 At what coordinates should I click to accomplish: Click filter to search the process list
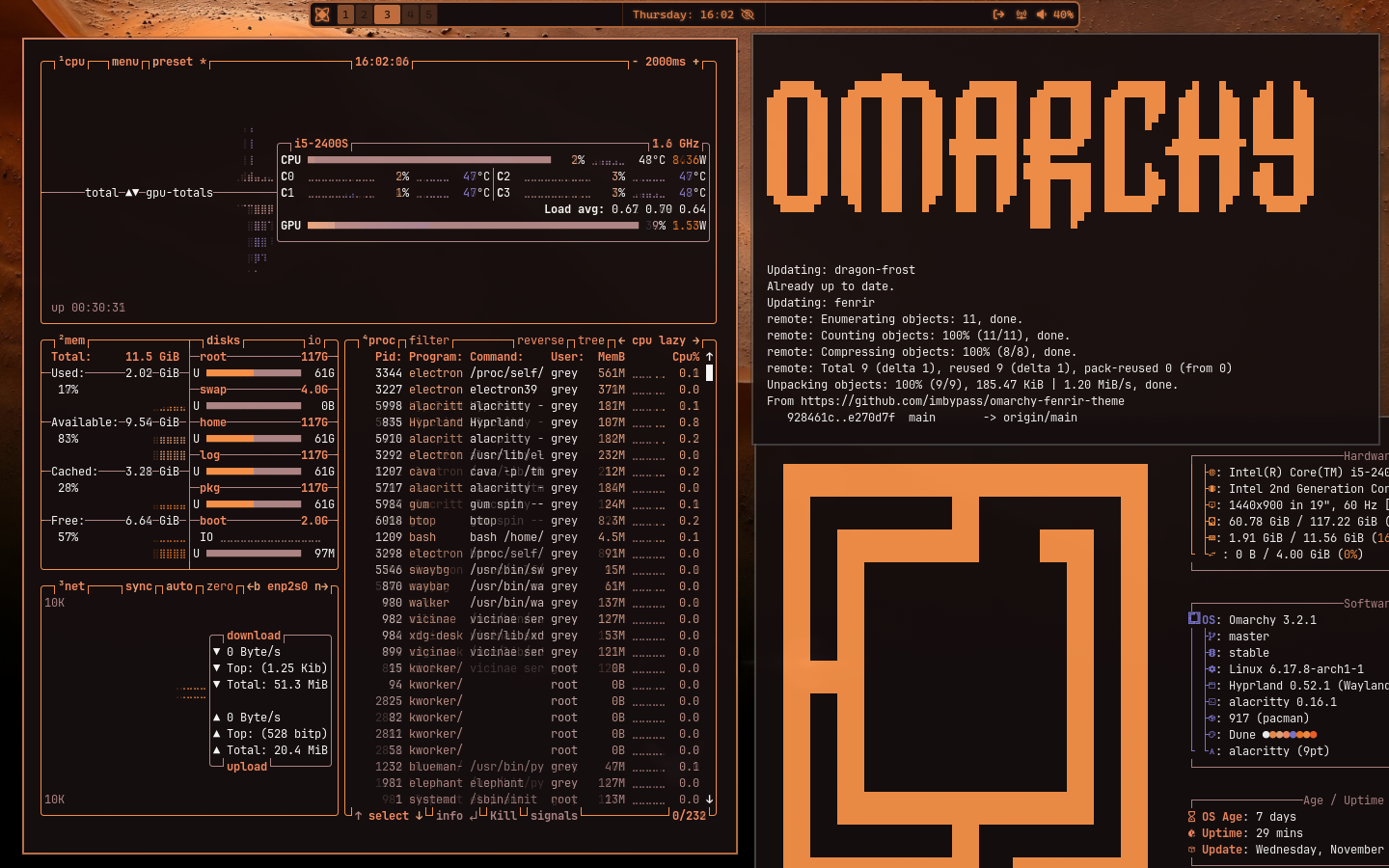pos(429,340)
